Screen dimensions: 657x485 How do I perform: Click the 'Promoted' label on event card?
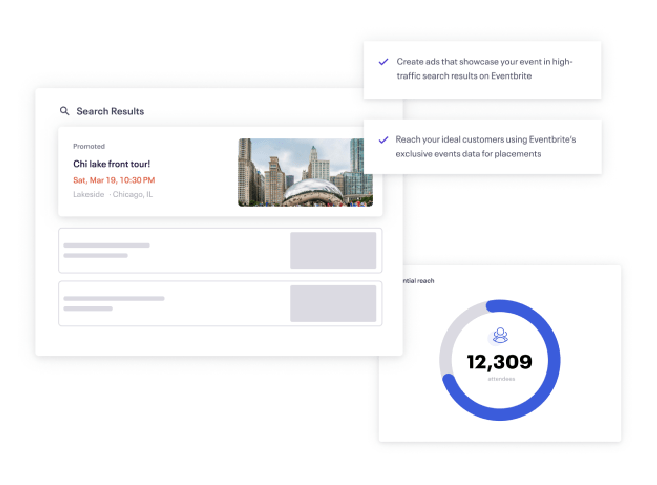tap(89, 146)
